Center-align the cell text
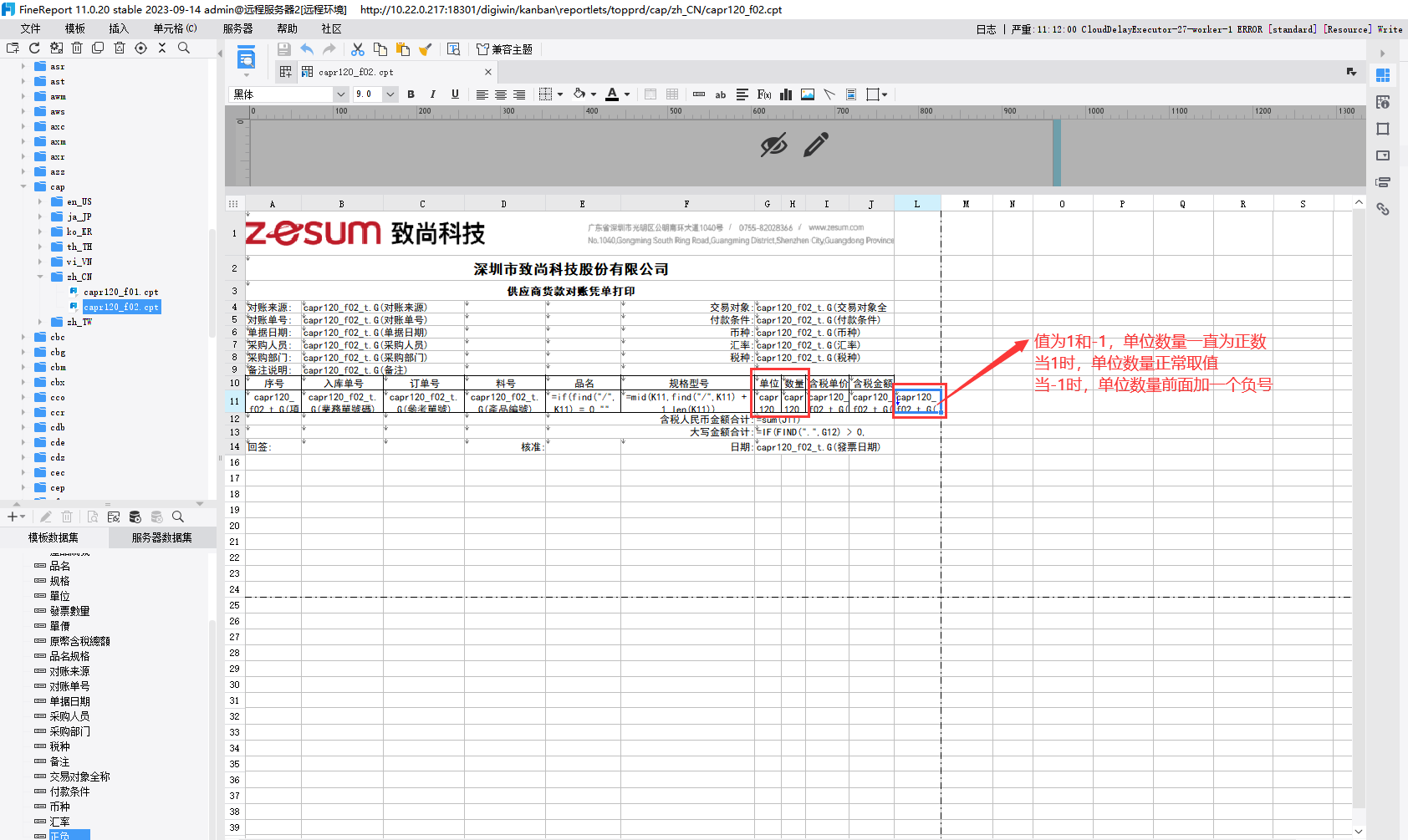 point(501,94)
